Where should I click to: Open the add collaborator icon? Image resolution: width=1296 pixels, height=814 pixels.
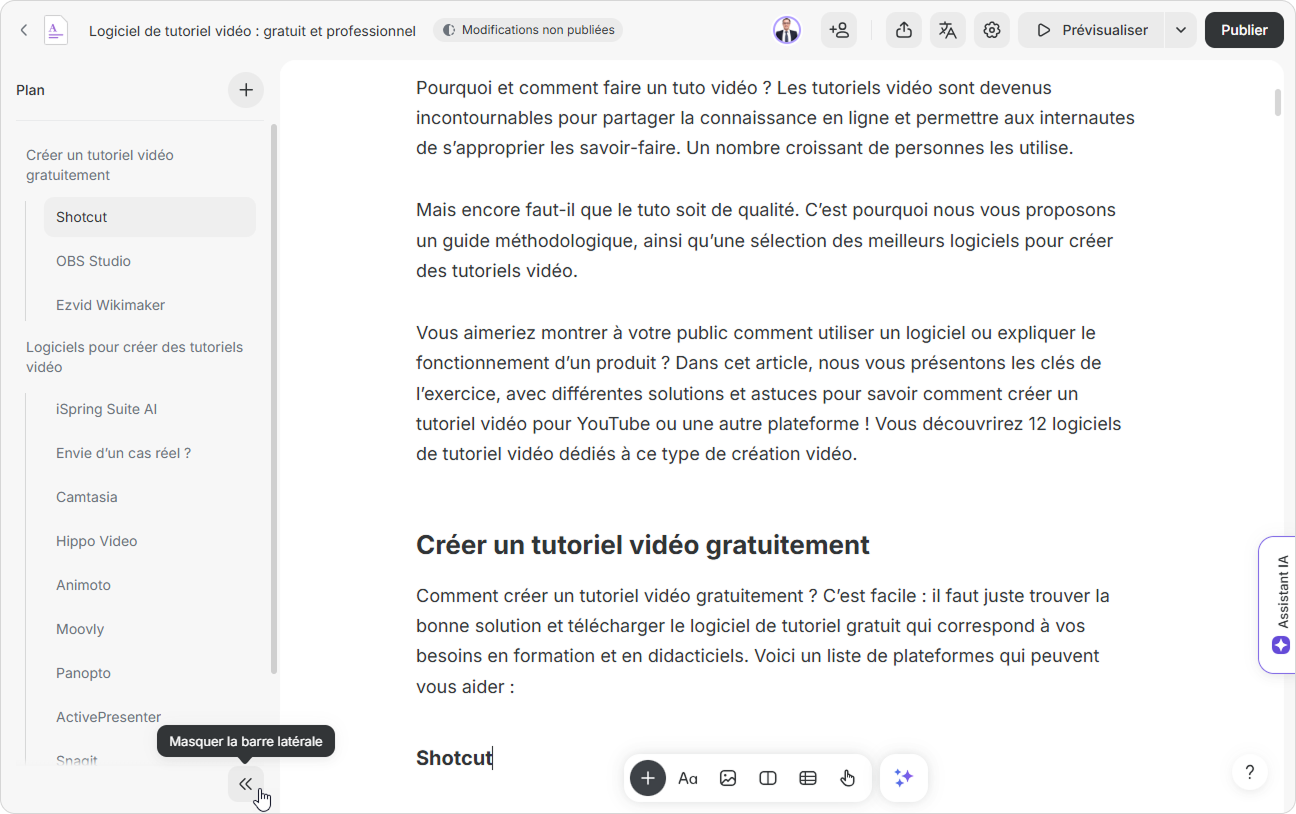[x=839, y=30]
